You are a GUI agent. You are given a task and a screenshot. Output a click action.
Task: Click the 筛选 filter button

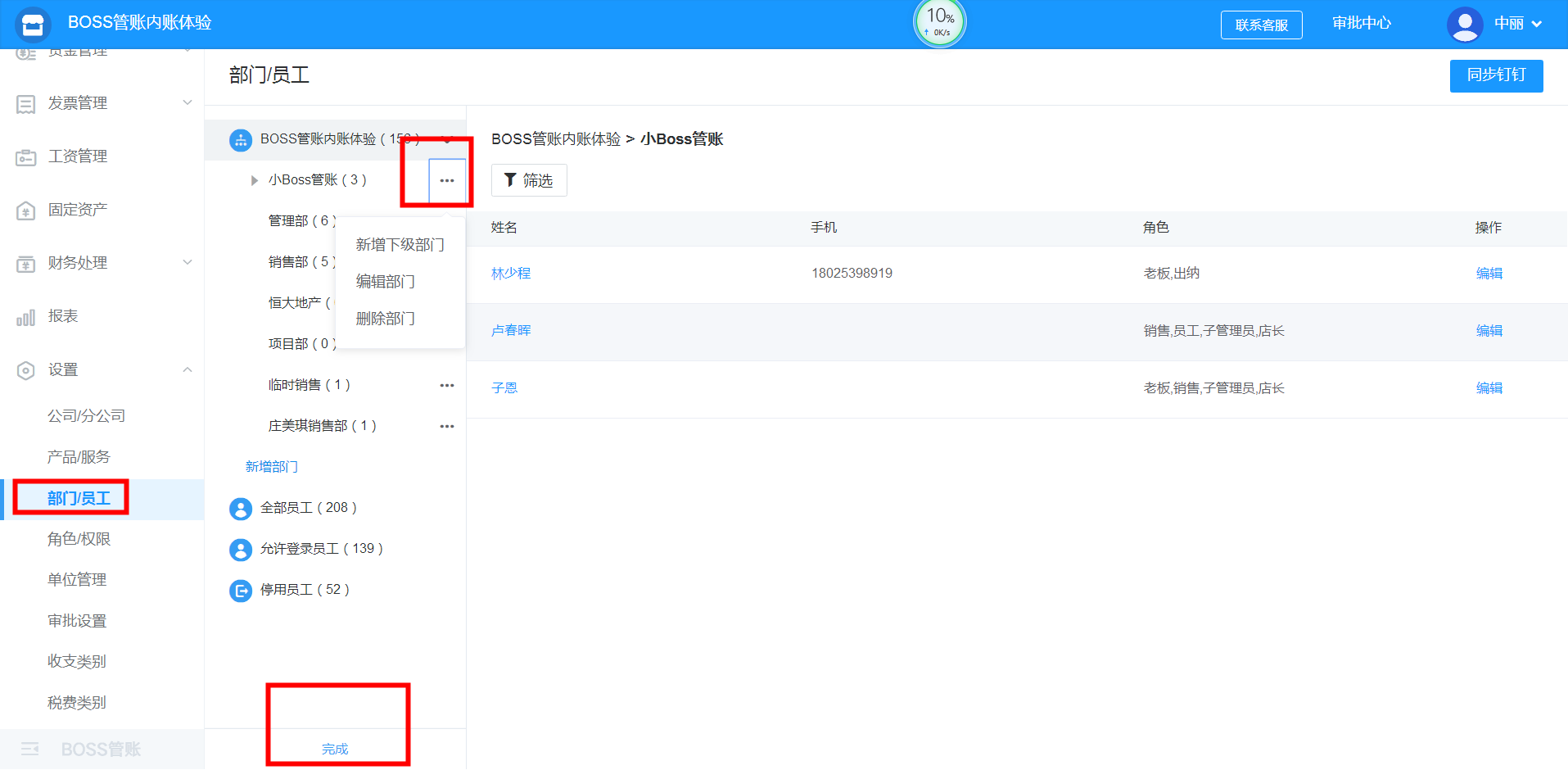click(529, 180)
